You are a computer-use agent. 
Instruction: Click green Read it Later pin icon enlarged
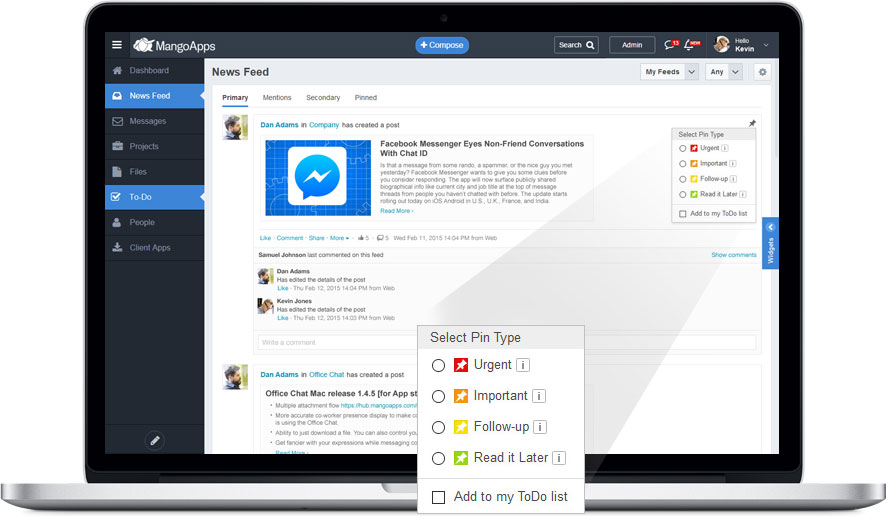click(x=461, y=458)
